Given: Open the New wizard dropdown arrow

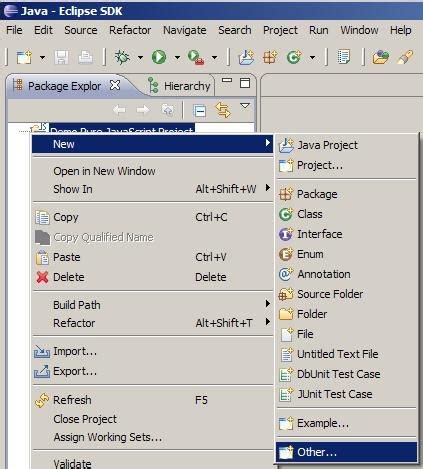Looking at the screenshot, I should point(42,58).
